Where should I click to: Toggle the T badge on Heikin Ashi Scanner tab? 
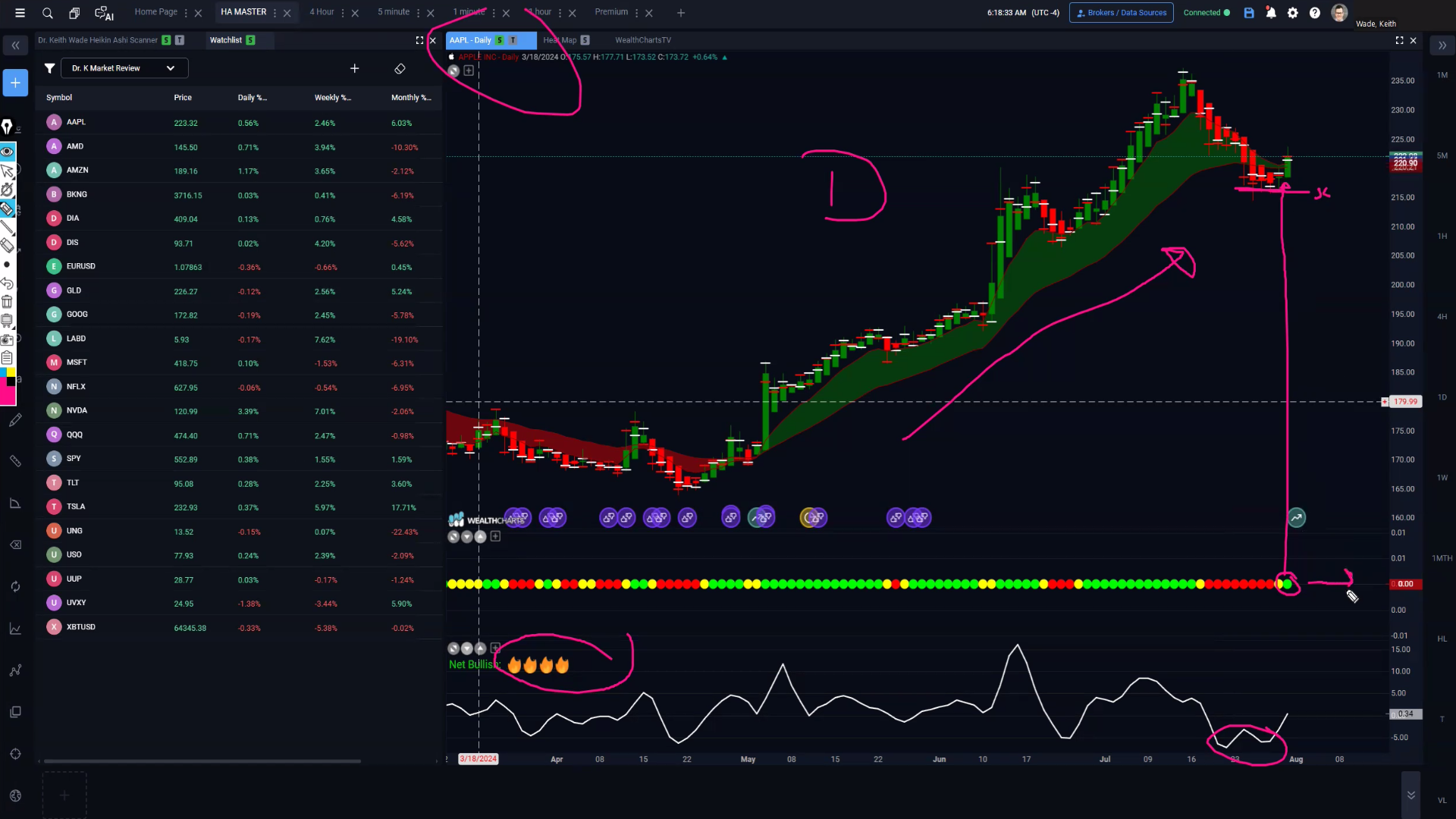coord(180,40)
